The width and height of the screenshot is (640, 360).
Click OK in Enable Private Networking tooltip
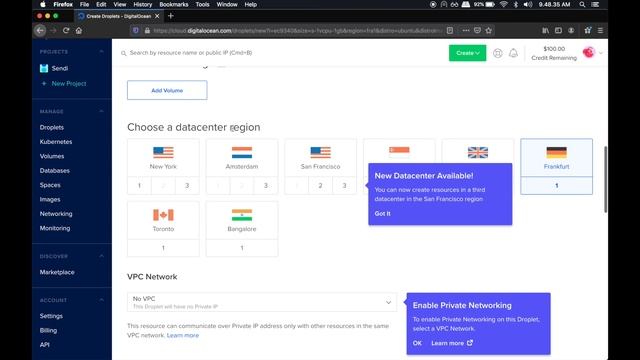417,343
